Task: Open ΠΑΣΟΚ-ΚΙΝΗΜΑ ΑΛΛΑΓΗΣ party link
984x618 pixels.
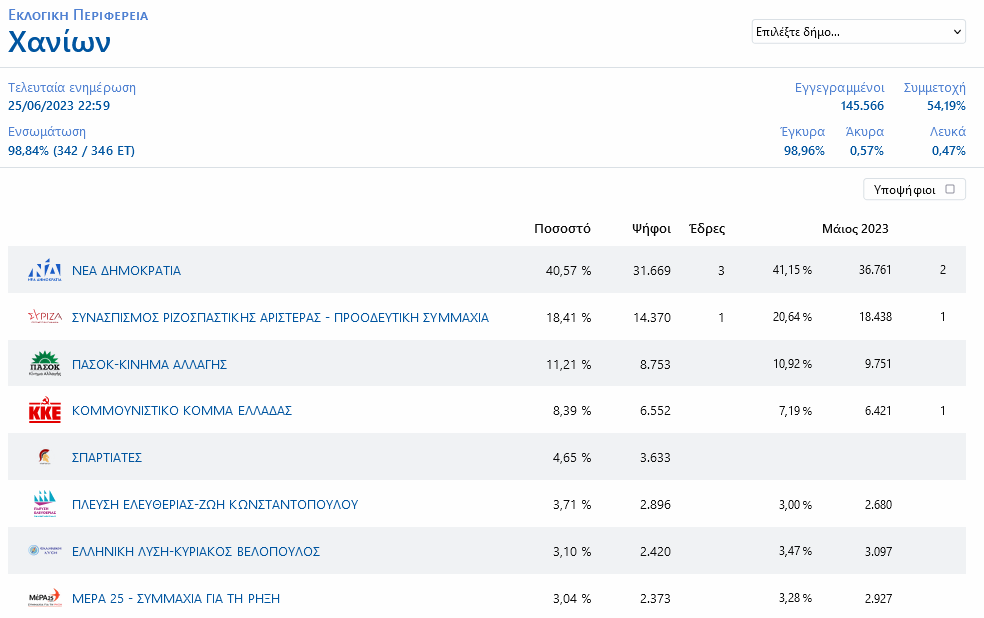Action: coord(149,364)
